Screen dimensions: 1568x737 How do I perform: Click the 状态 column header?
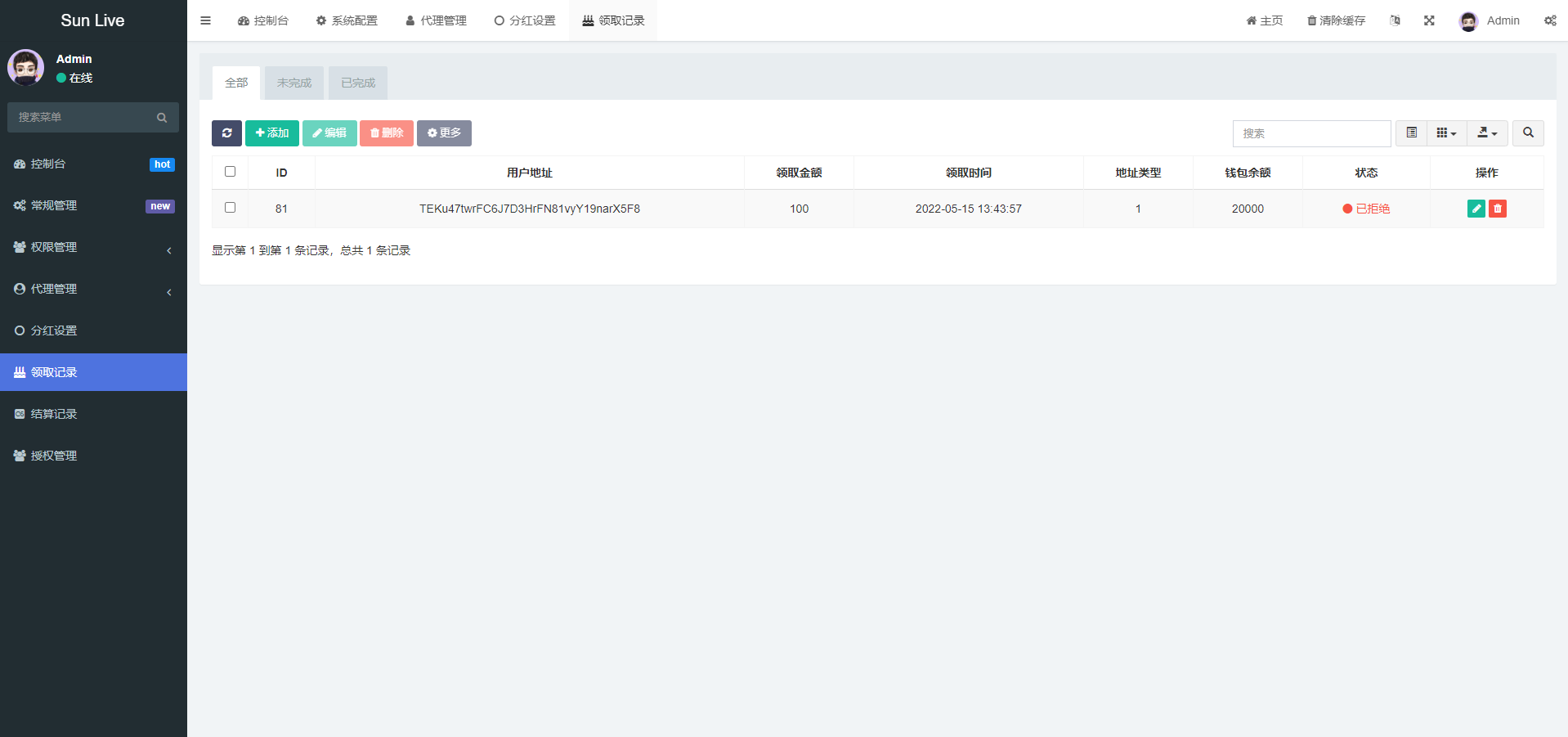[1366, 173]
